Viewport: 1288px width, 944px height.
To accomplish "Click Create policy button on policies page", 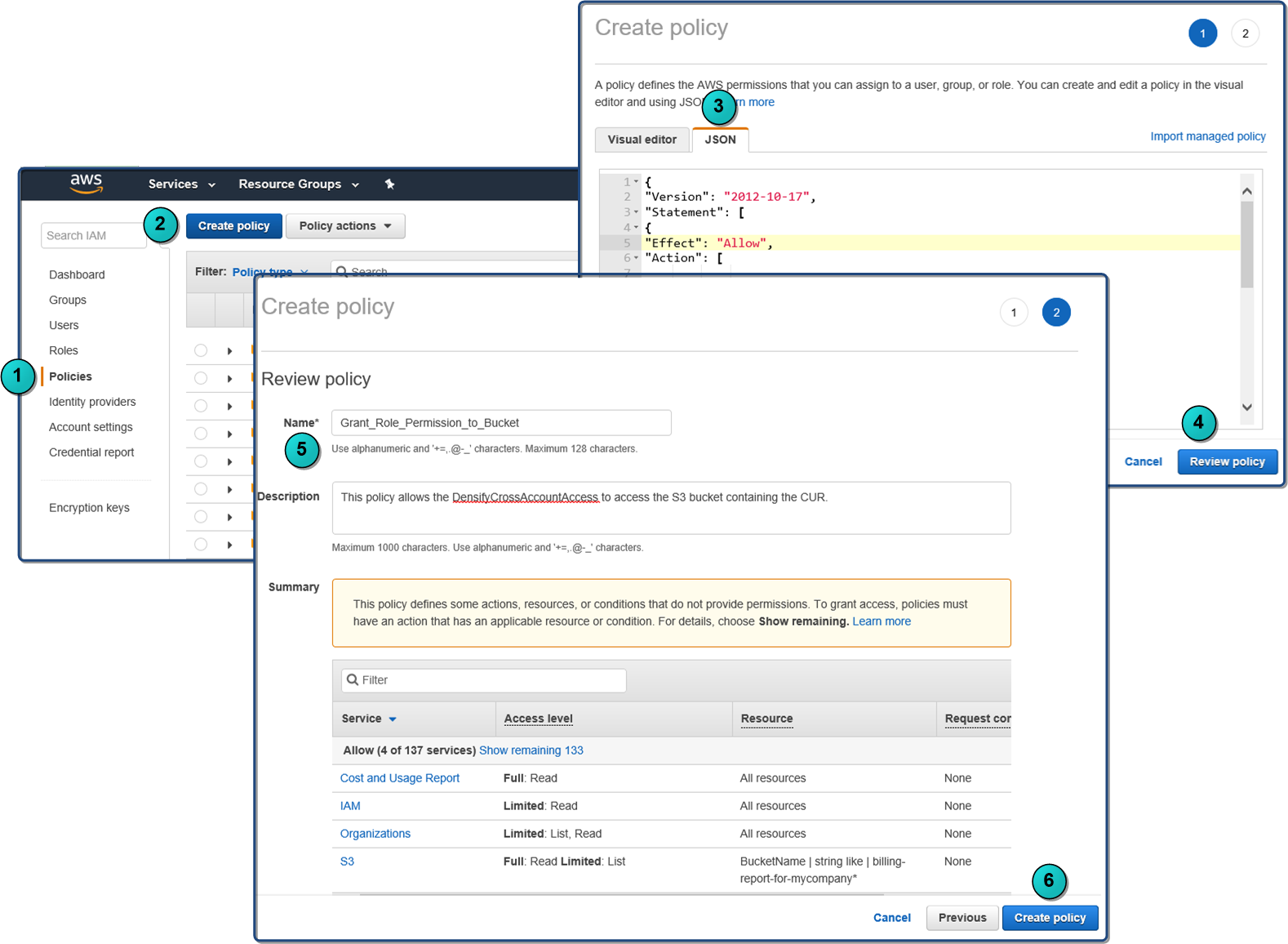I will (x=233, y=226).
